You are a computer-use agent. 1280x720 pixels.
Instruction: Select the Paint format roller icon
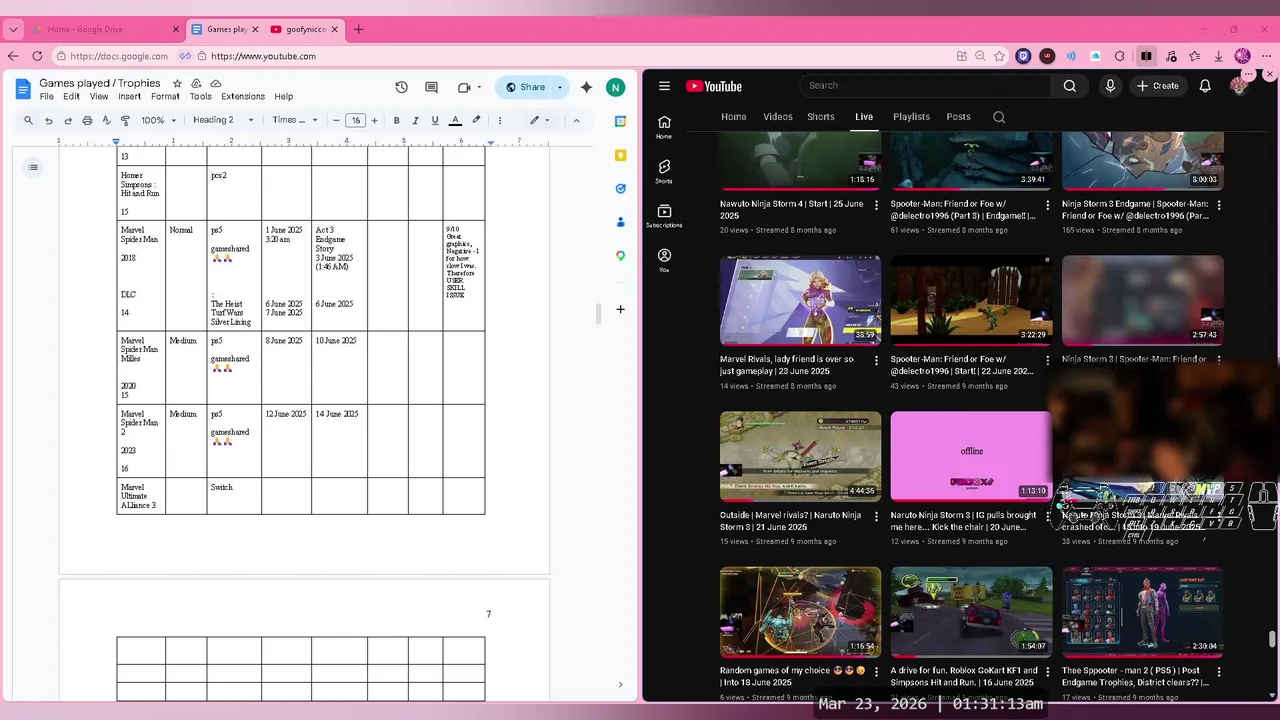click(125, 120)
